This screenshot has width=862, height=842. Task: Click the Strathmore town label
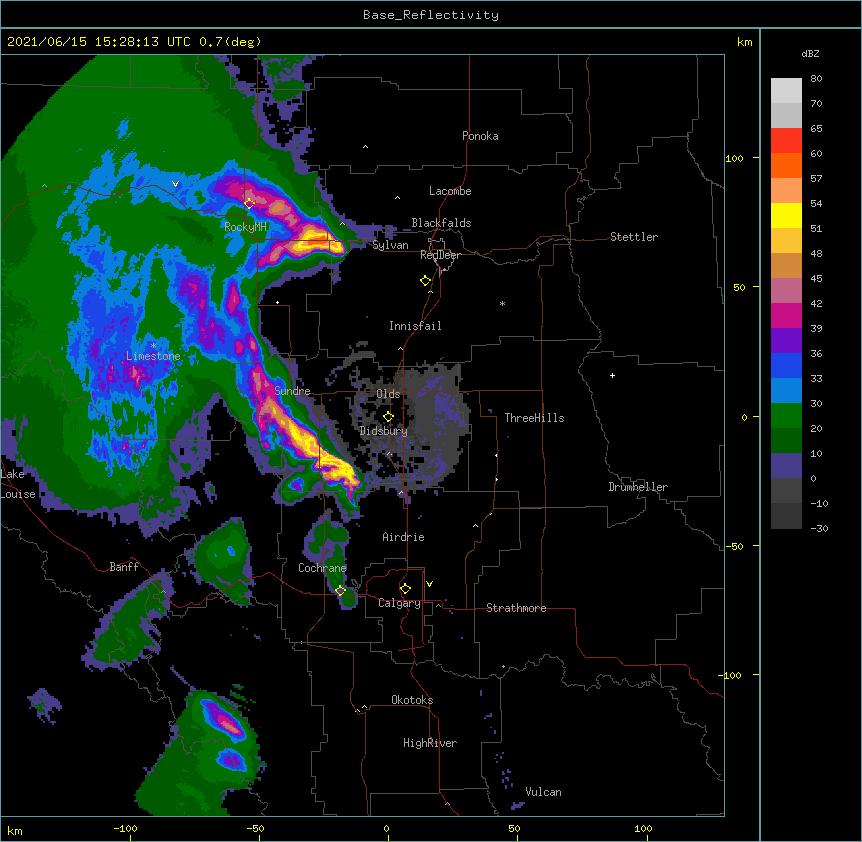516,608
